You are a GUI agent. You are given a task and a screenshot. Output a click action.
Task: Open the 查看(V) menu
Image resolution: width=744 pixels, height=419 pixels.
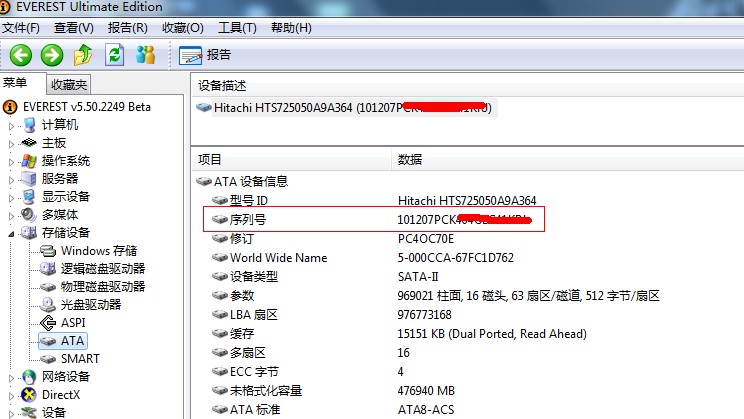pyautogui.click(x=74, y=28)
